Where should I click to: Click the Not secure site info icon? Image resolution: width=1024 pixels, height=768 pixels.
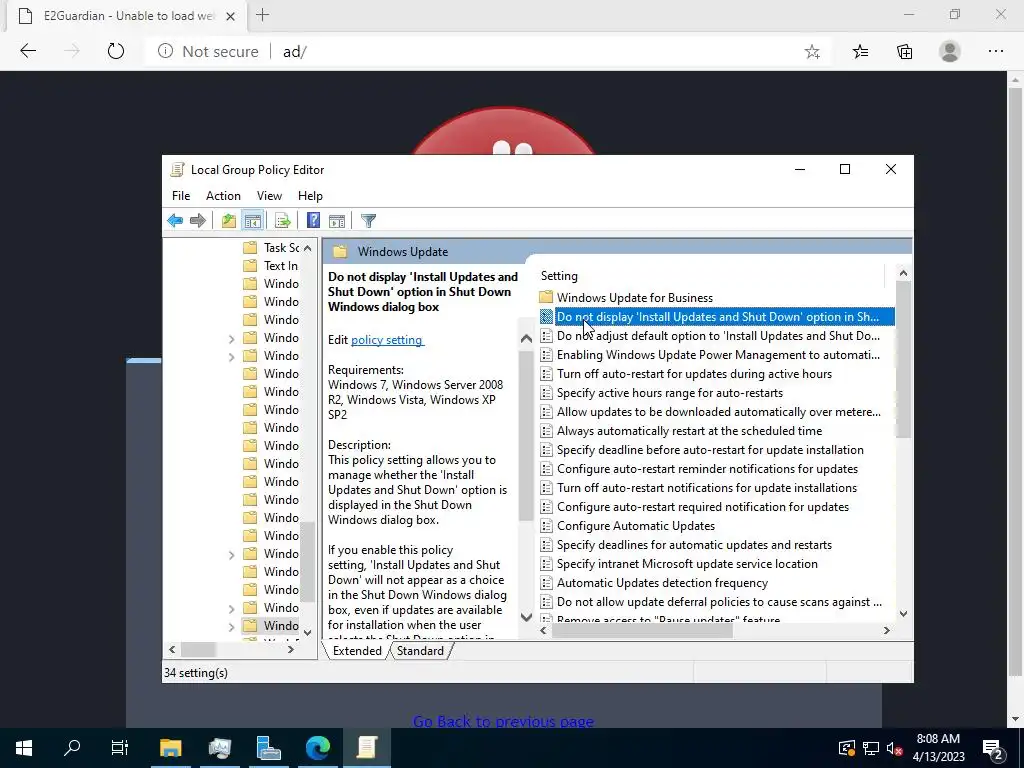point(165,51)
